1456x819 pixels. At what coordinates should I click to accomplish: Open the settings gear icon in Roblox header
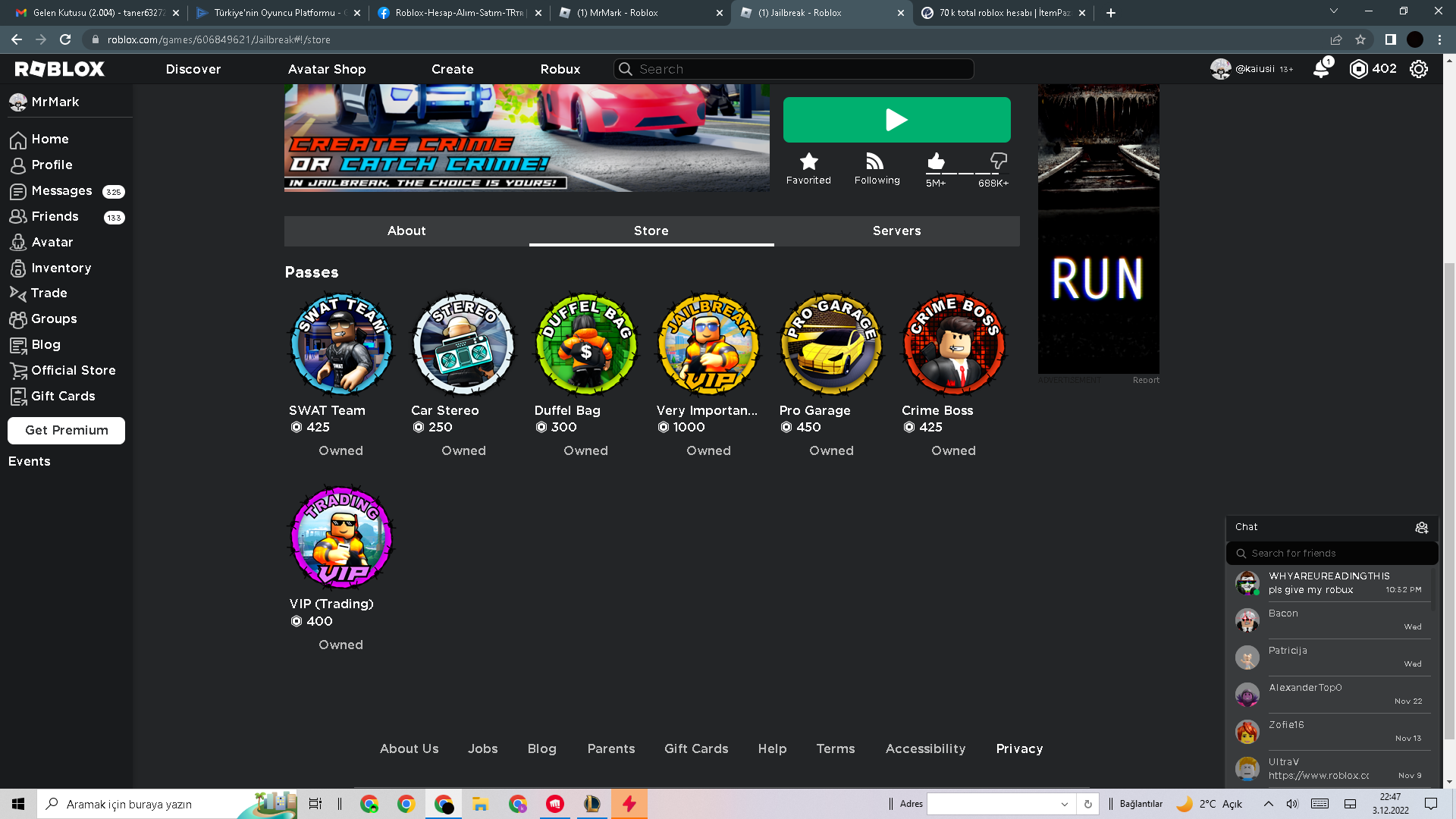point(1419,69)
